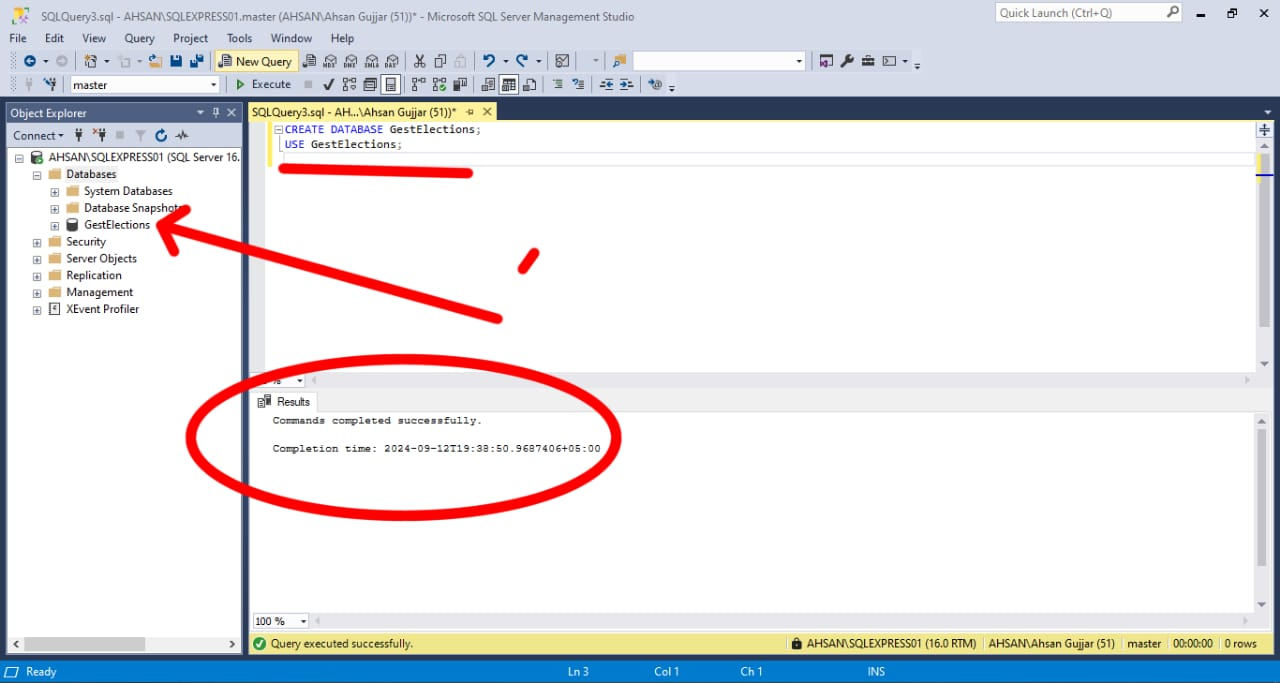The image size is (1280, 683).
Task: Click Auto Hide pin on Object Explorer
Action: click(x=216, y=113)
